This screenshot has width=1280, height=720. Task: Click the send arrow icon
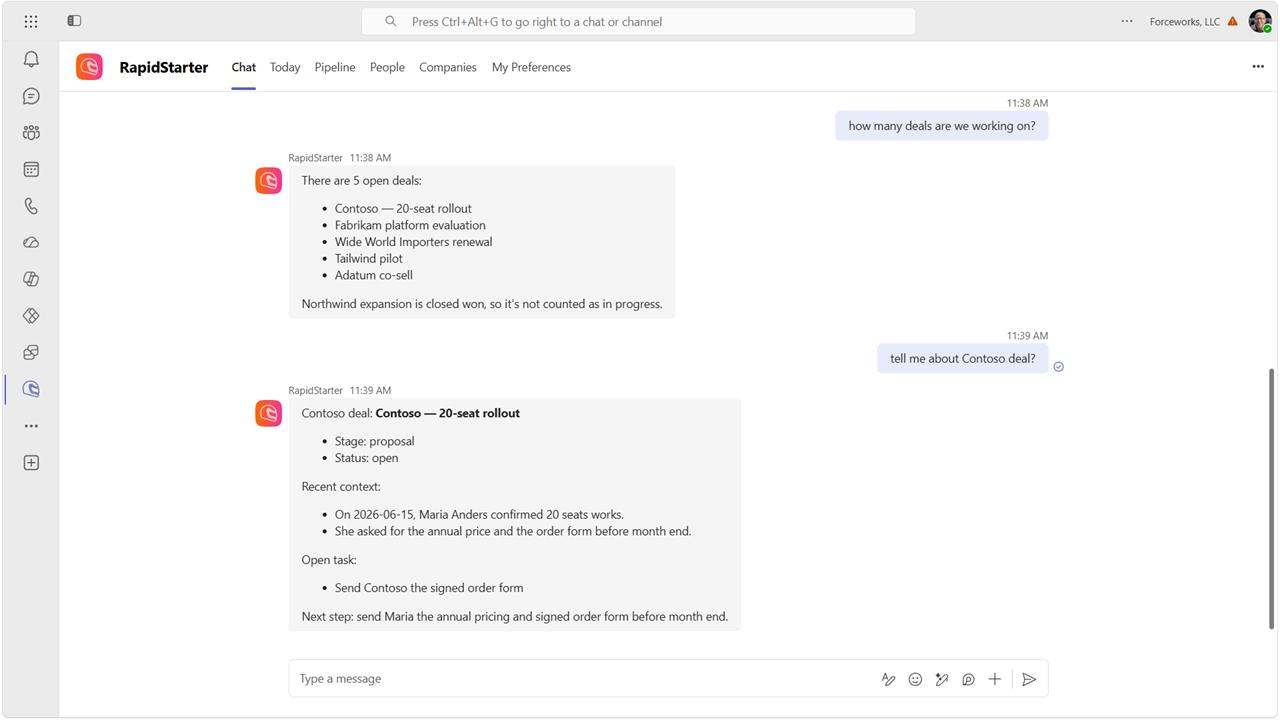[1029, 679]
